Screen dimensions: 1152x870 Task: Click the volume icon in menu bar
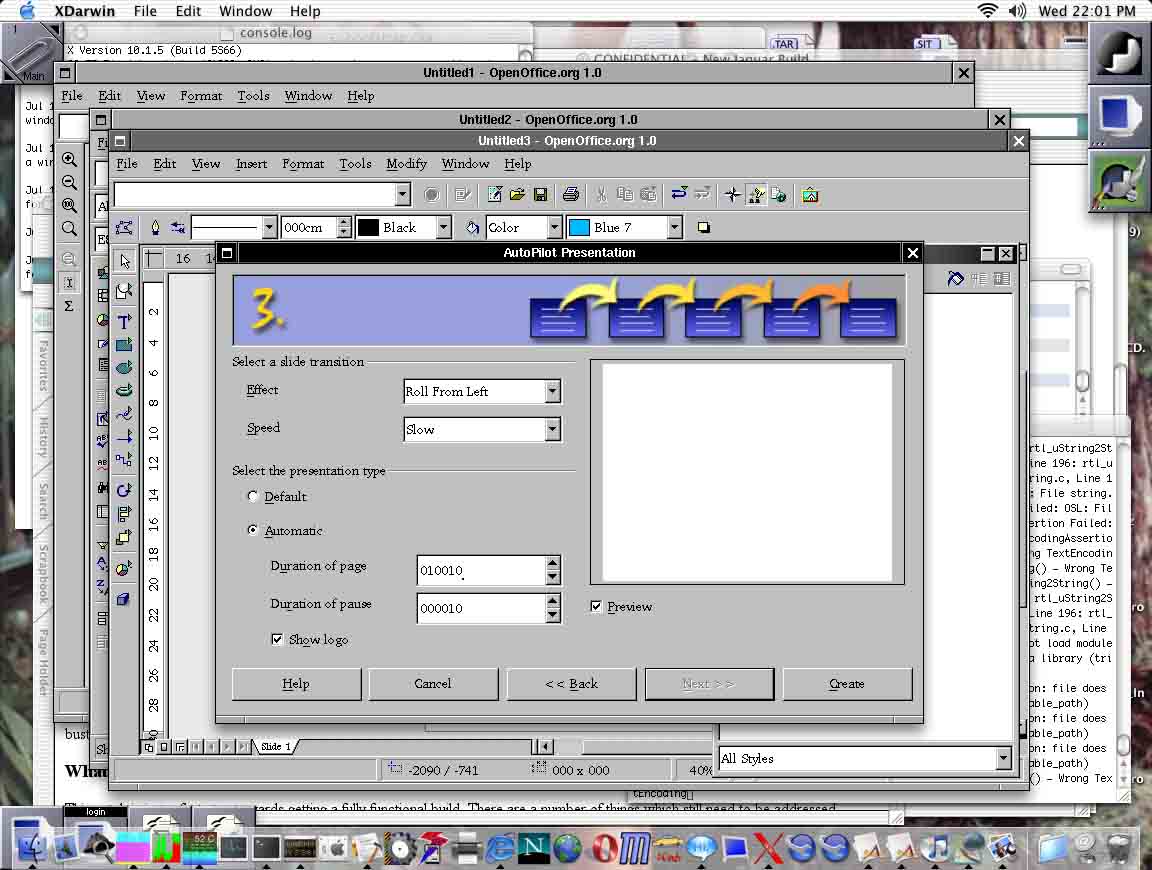tap(1017, 11)
